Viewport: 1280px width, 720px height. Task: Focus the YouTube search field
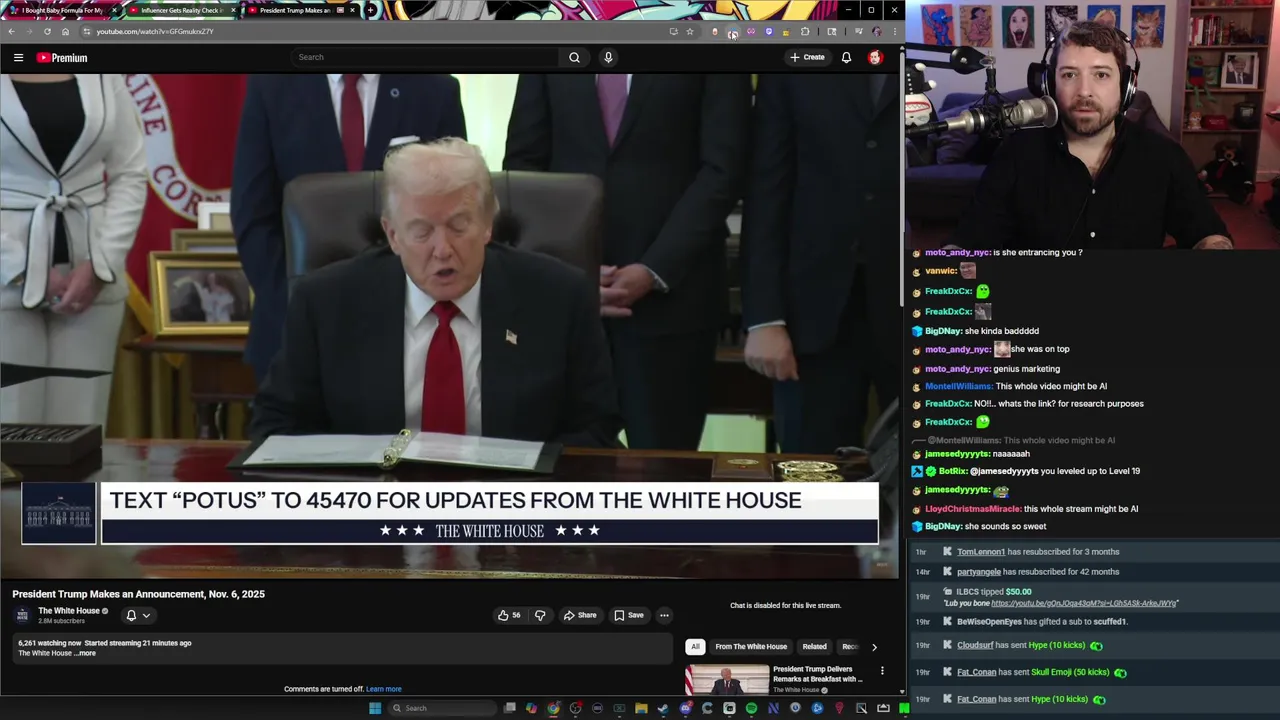pyautogui.click(x=425, y=57)
